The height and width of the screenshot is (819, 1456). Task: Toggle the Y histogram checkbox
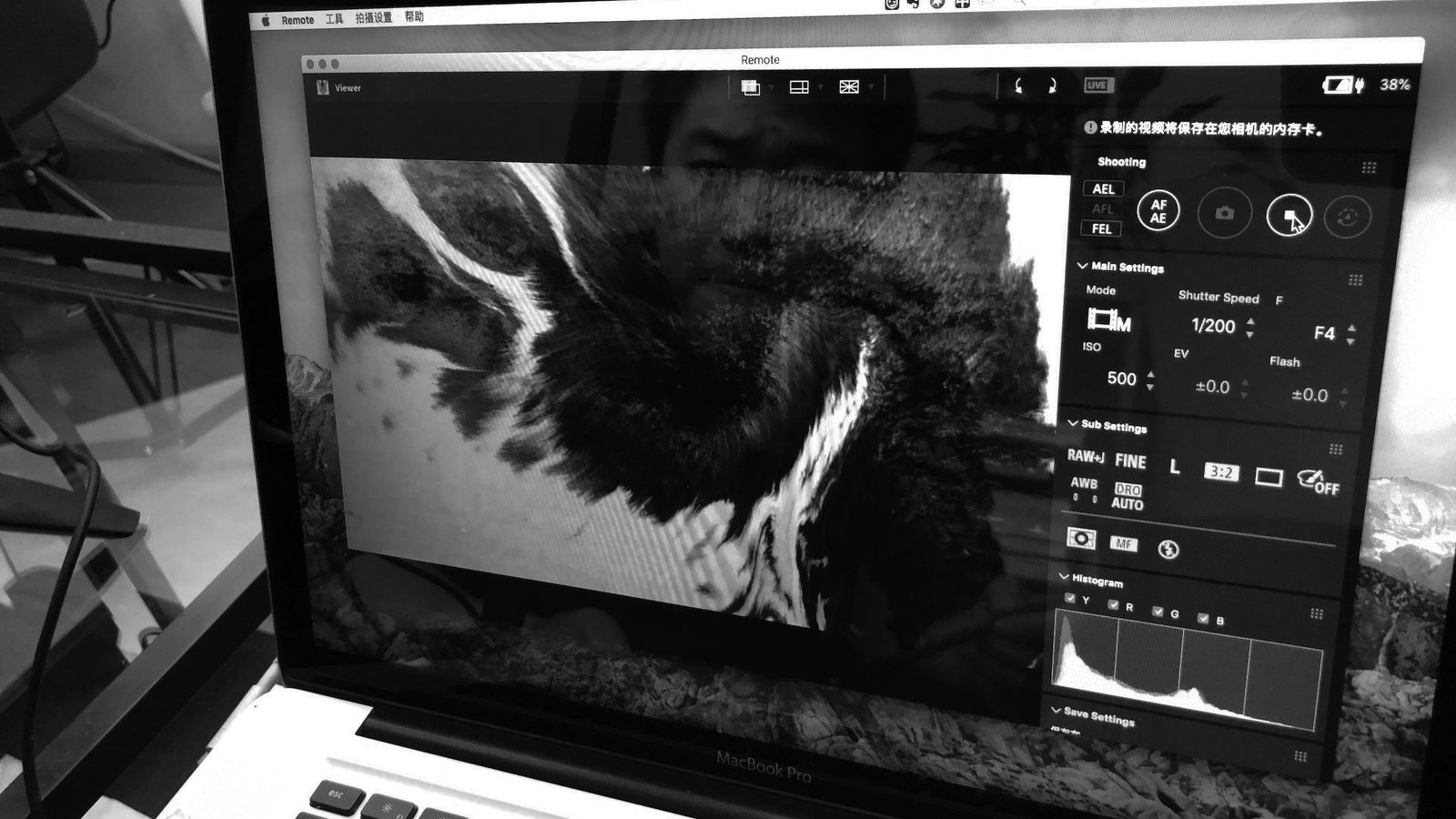[1070, 598]
